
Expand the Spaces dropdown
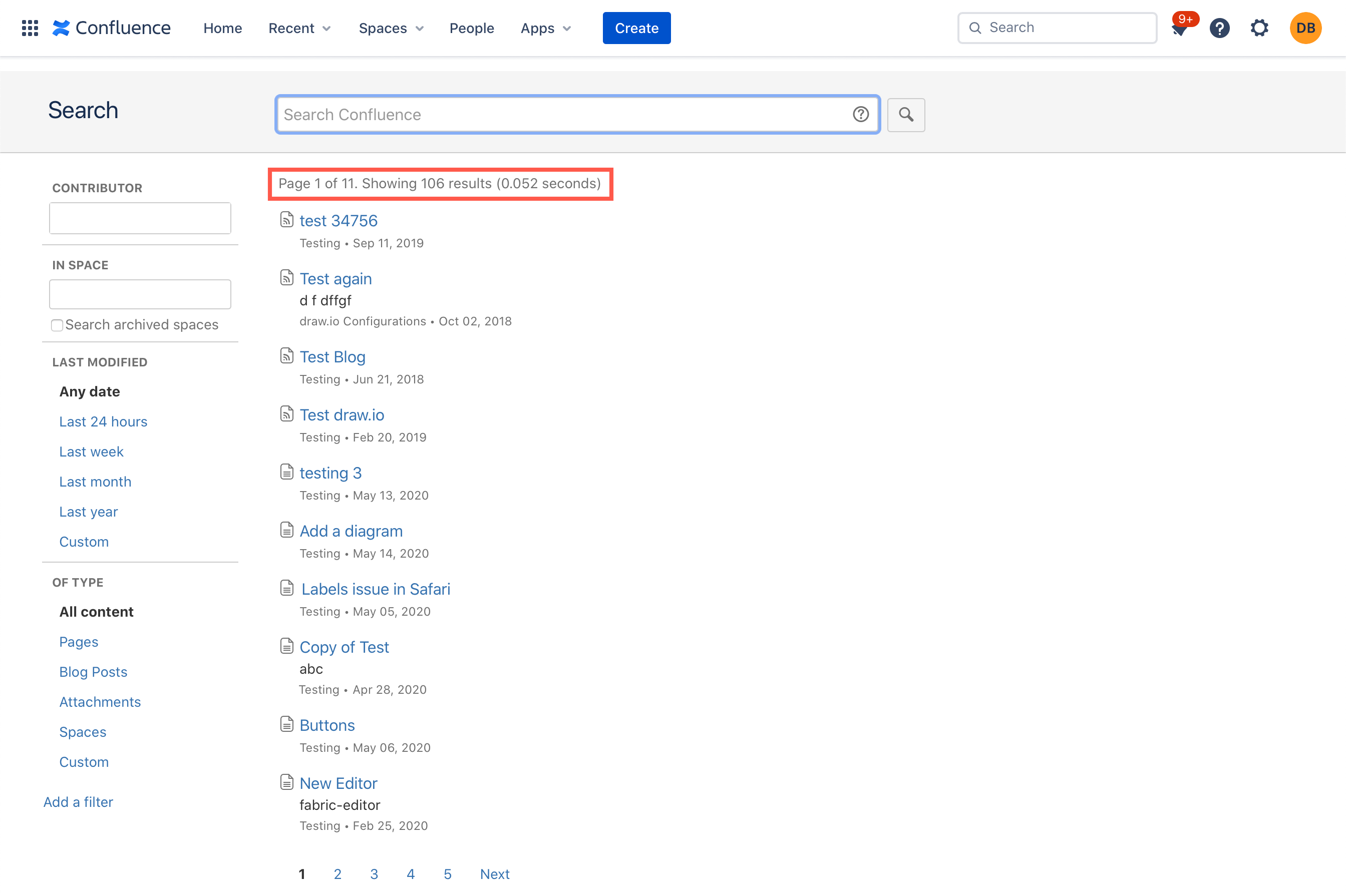pos(391,28)
